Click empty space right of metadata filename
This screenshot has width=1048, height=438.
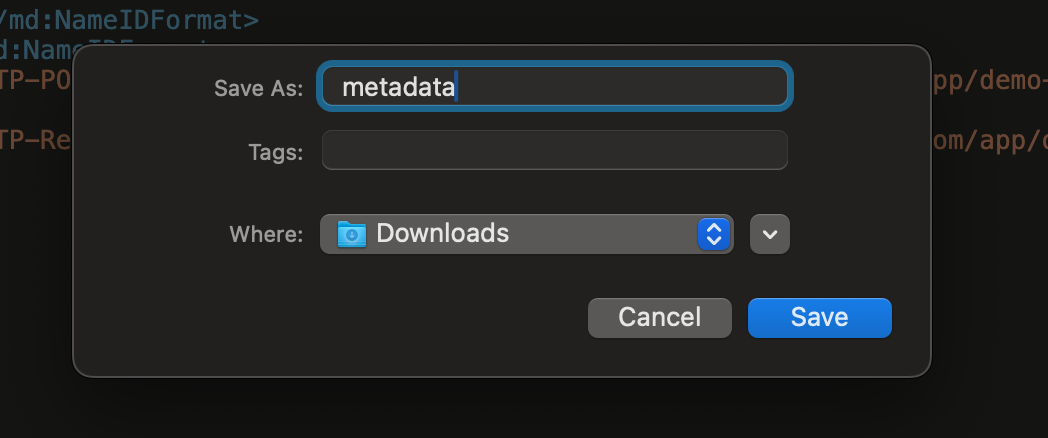point(622,87)
